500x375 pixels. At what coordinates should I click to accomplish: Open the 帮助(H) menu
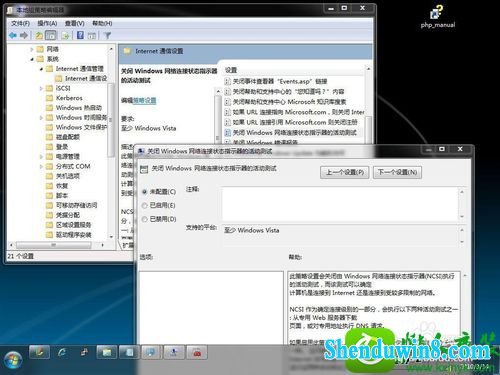tap(102, 23)
